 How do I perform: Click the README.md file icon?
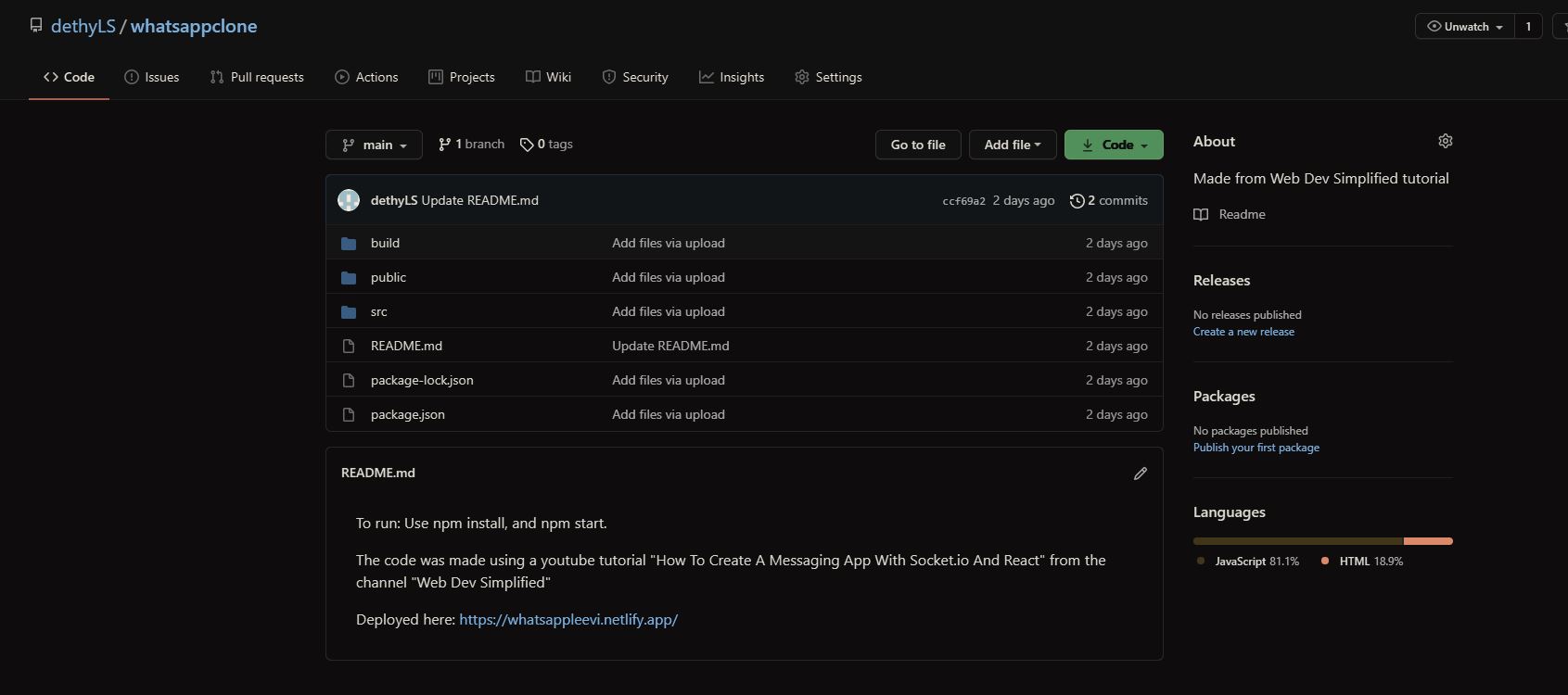coord(349,346)
